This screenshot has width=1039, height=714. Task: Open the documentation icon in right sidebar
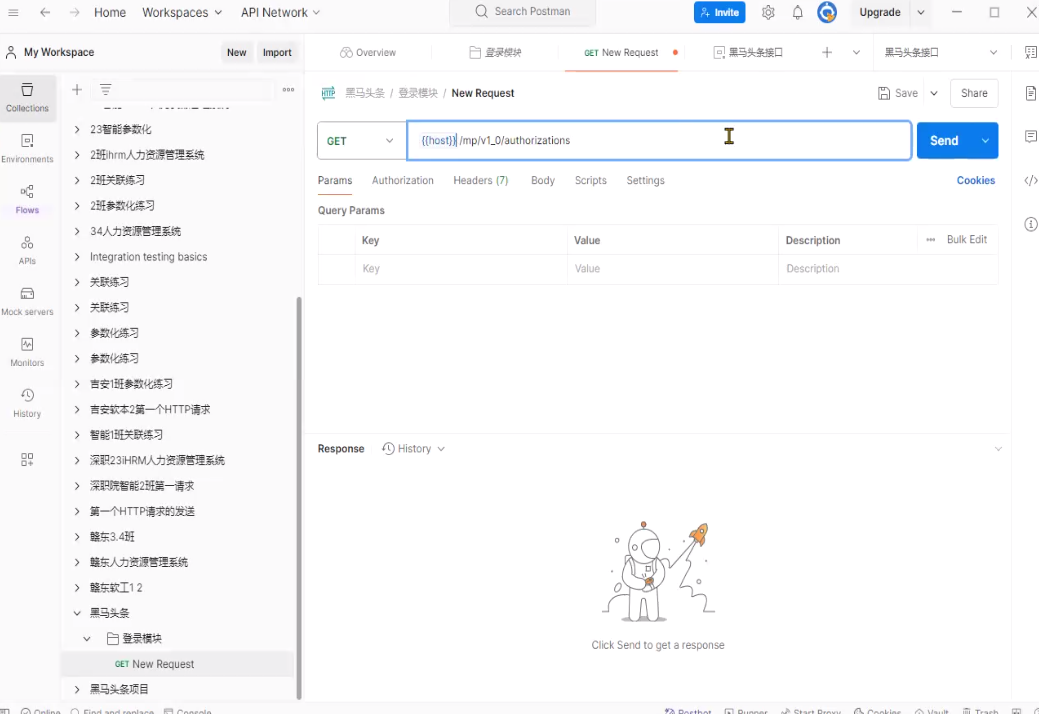tap(1030, 93)
